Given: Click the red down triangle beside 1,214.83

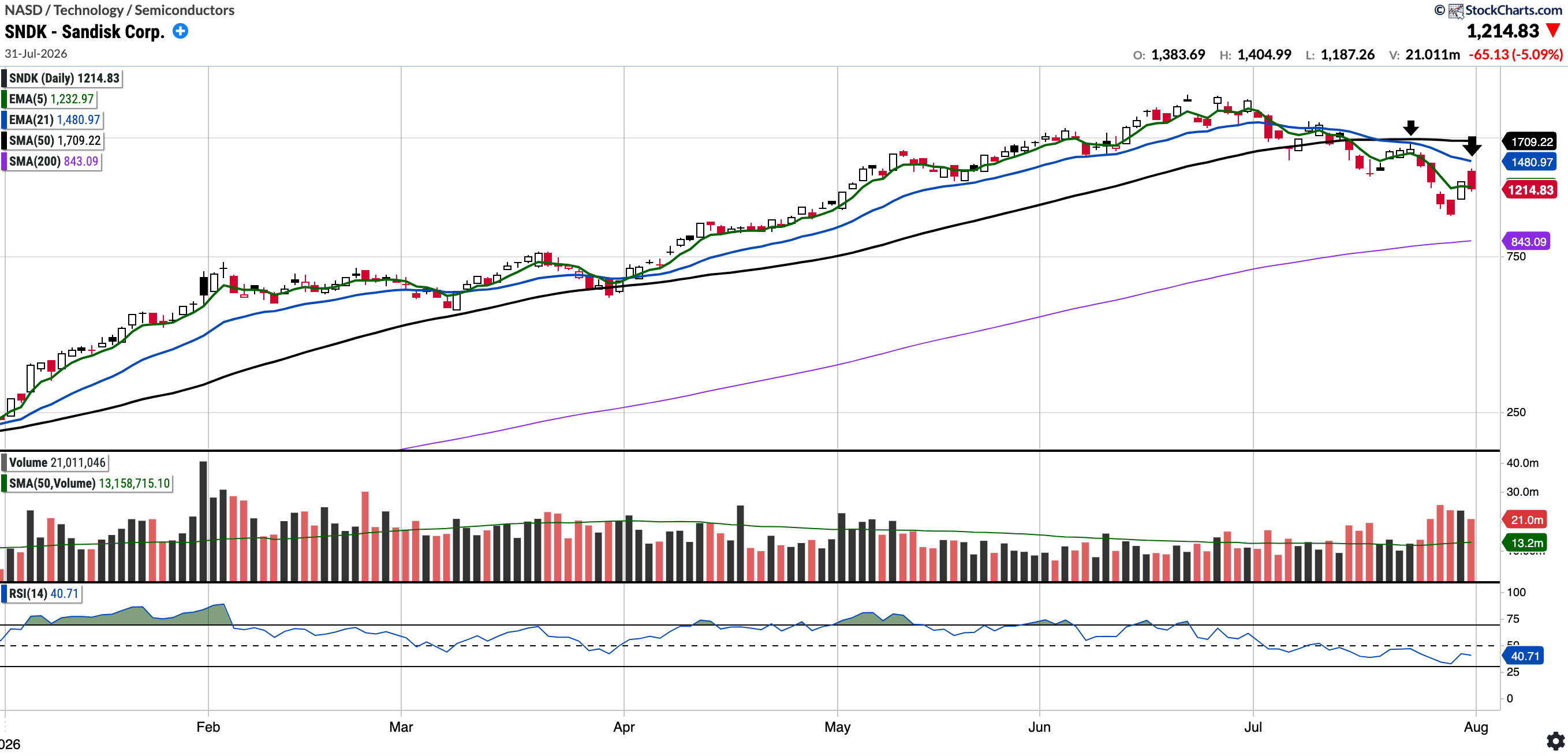Looking at the screenshot, I should [1554, 31].
